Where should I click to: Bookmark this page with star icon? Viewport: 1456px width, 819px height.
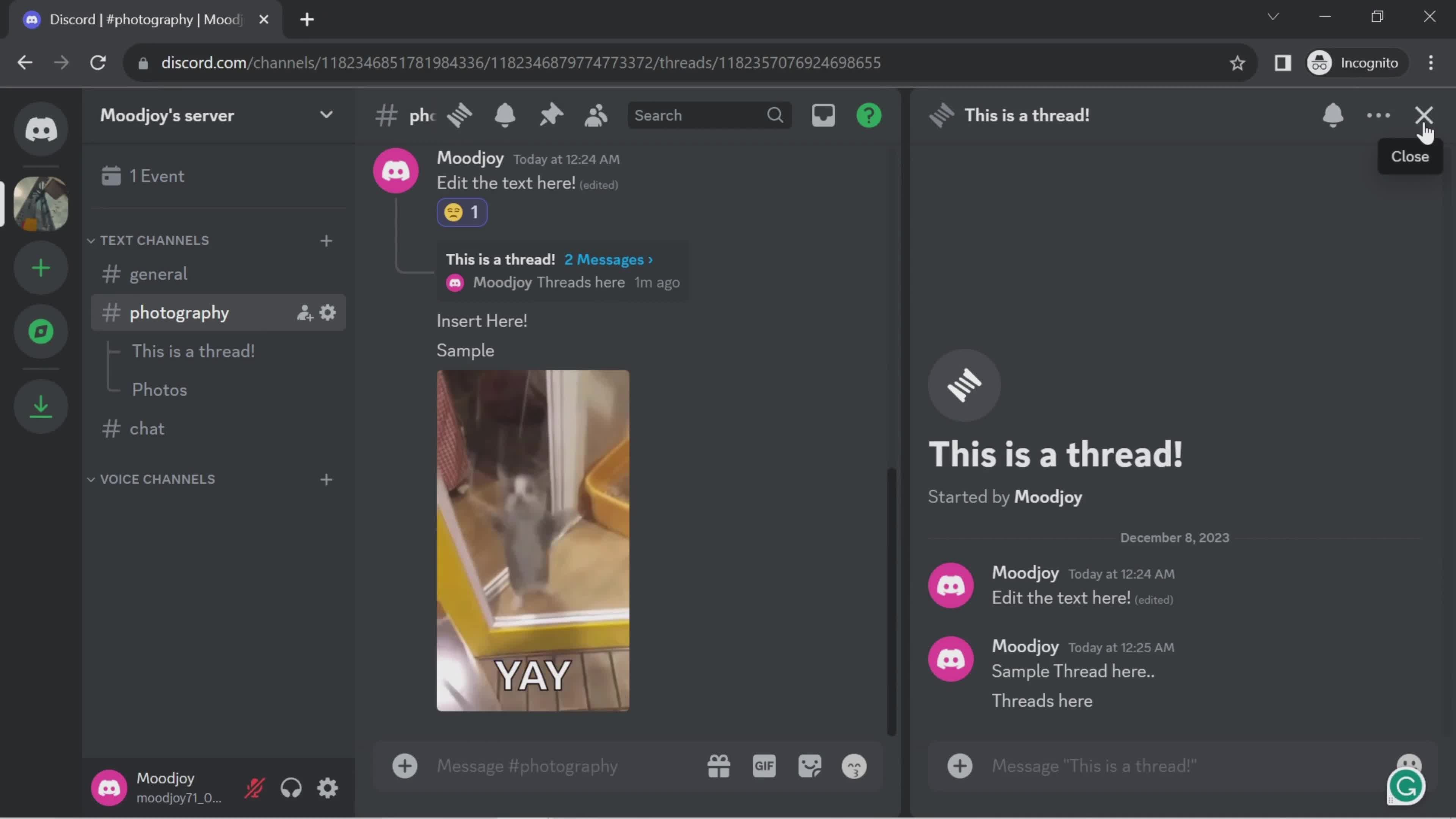[x=1237, y=63]
